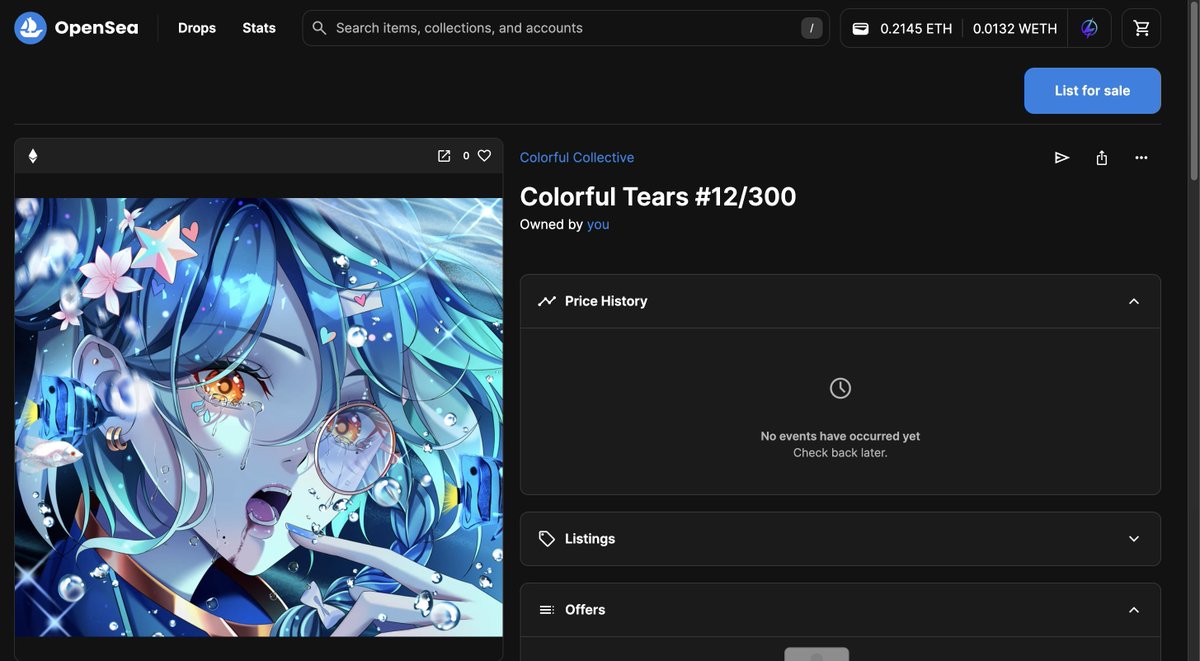
Task: Click the Ethereum chain icon
Action: (32, 156)
